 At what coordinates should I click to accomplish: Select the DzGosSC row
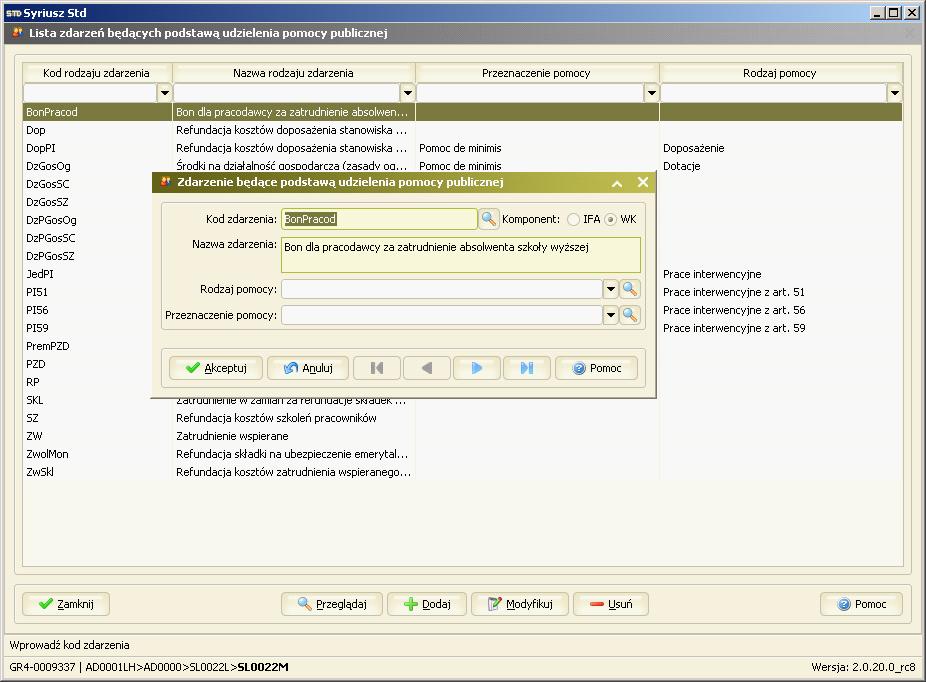[x=87, y=184]
